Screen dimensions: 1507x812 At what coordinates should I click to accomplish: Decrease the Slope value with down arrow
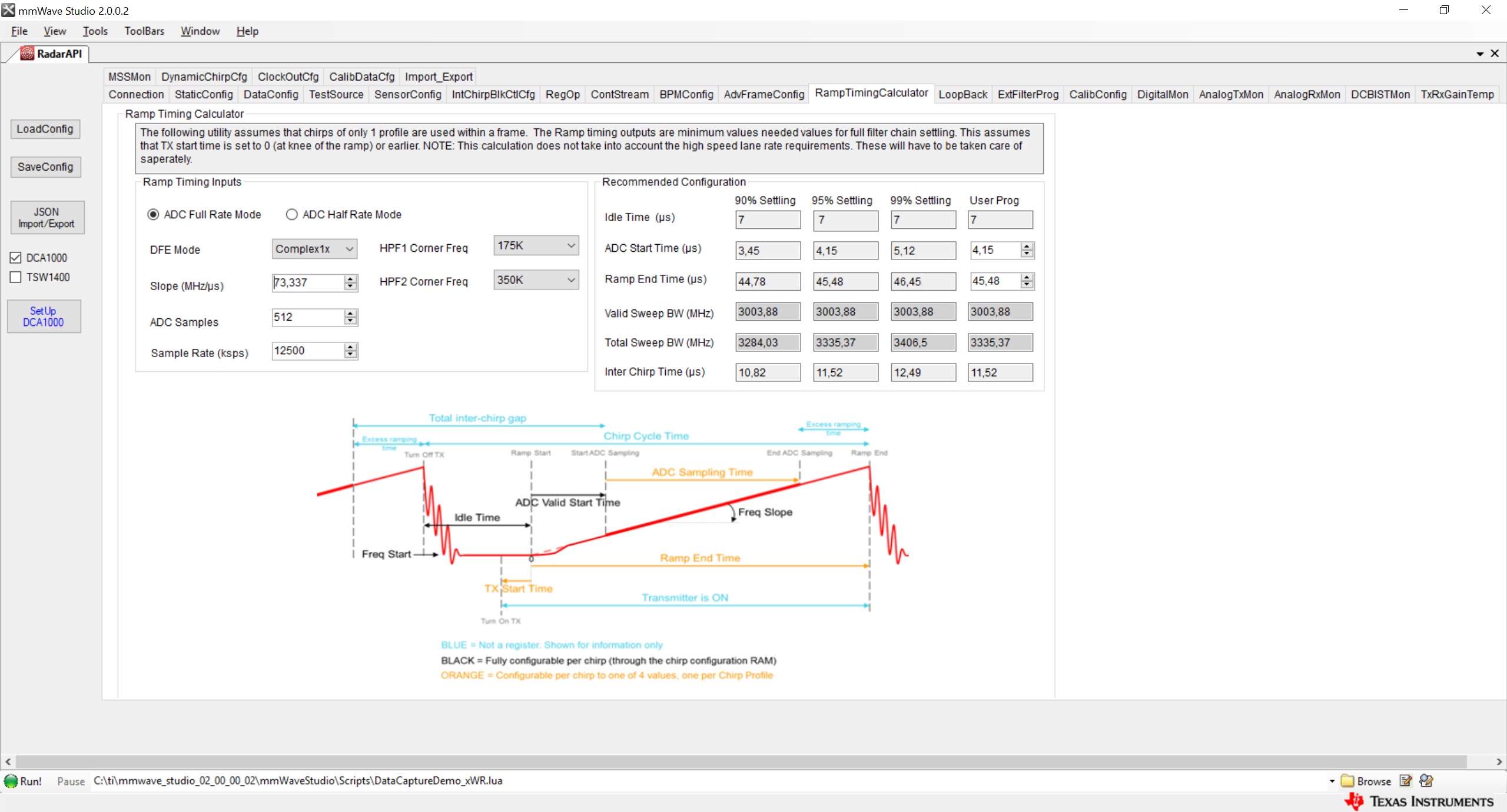pyautogui.click(x=351, y=286)
